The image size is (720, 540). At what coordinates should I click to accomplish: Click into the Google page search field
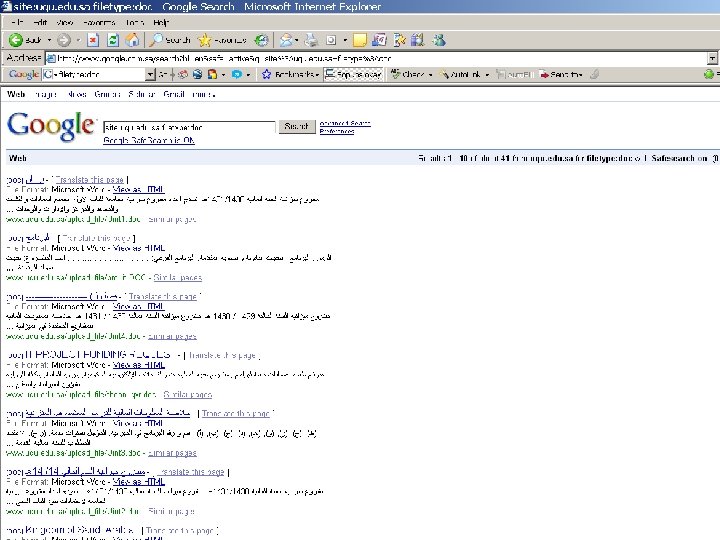tap(189, 127)
